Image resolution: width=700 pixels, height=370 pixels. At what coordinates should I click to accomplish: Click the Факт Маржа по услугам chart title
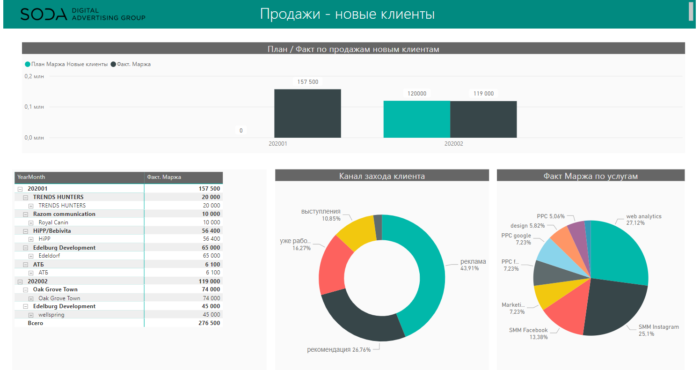[x=590, y=176]
